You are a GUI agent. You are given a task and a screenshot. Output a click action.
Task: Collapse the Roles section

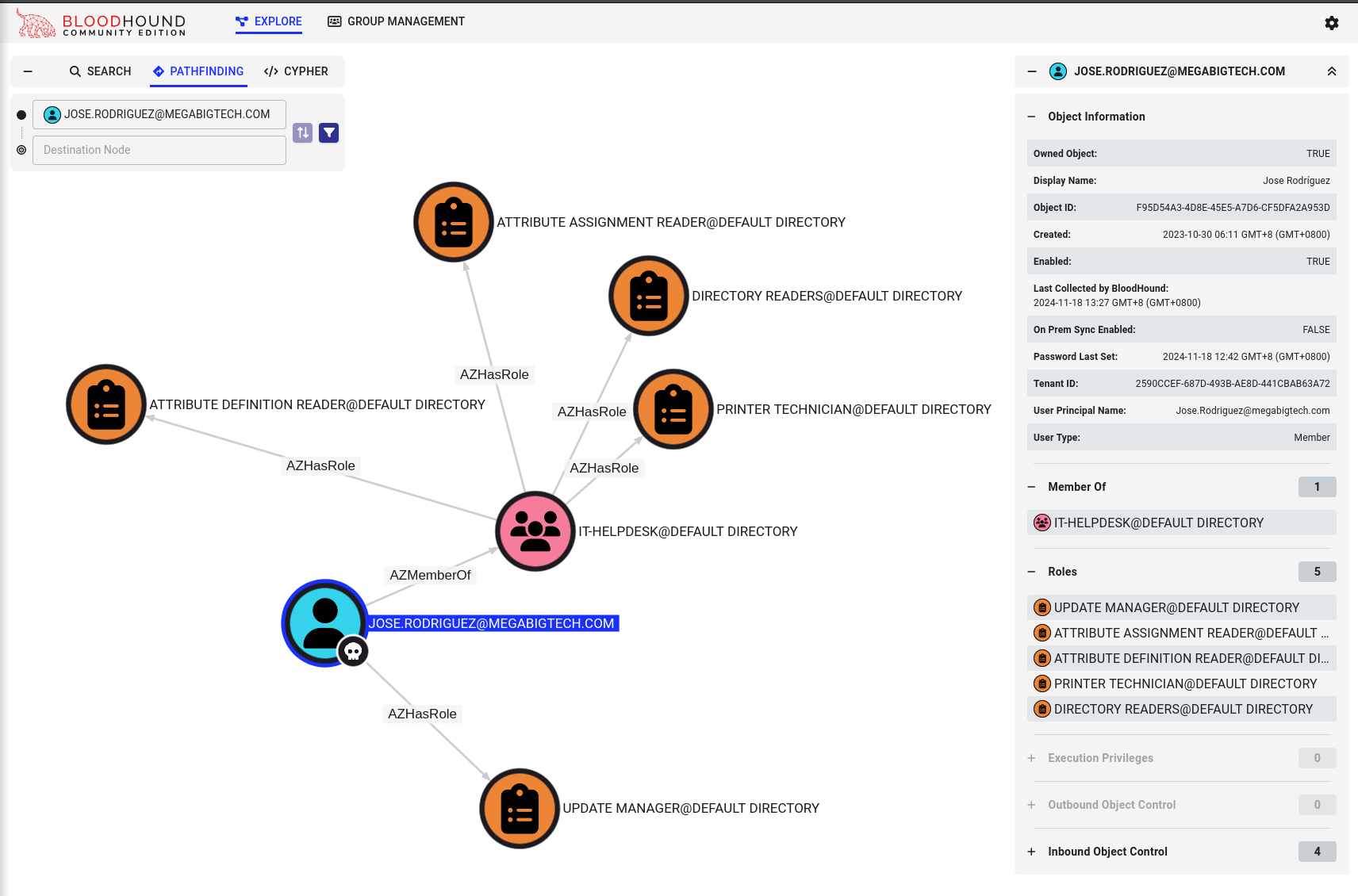pos(1031,572)
